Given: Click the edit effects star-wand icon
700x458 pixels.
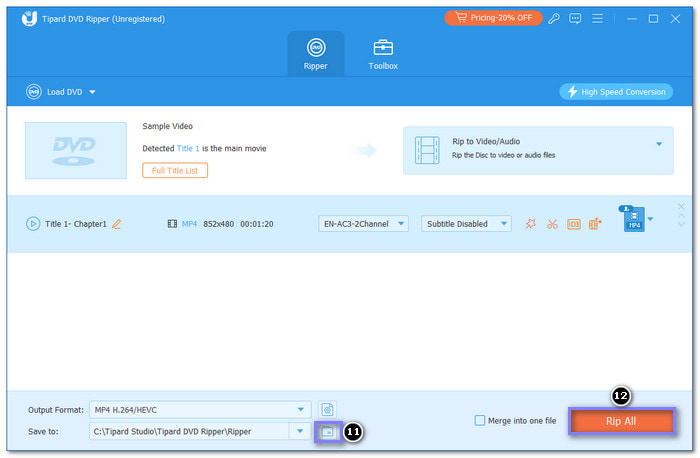Looking at the screenshot, I should point(530,224).
